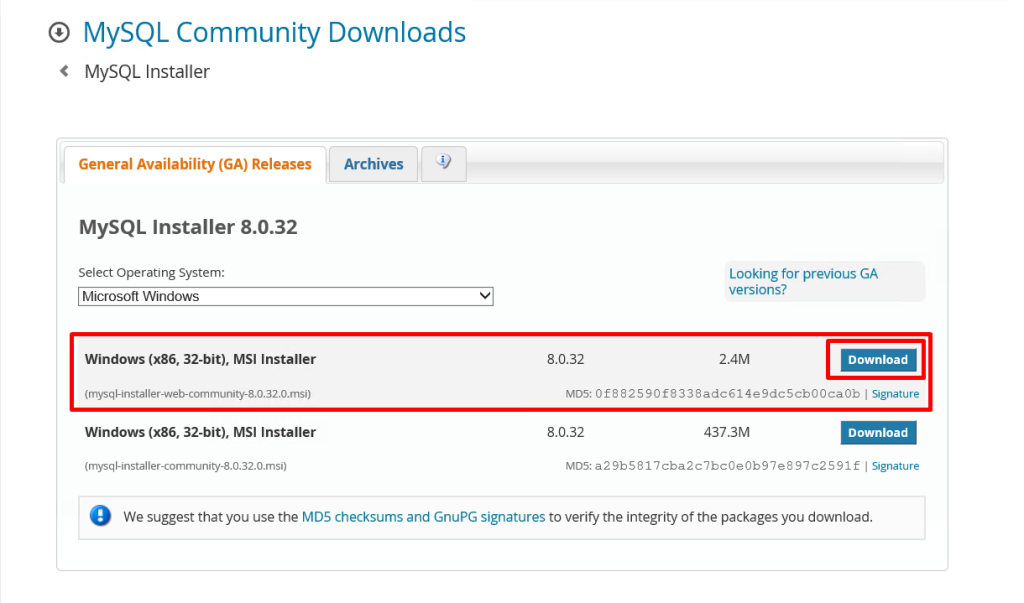Viewport: 1024px width, 603px height.
Task: Click the 2.4M file size value
Action: [x=734, y=359]
